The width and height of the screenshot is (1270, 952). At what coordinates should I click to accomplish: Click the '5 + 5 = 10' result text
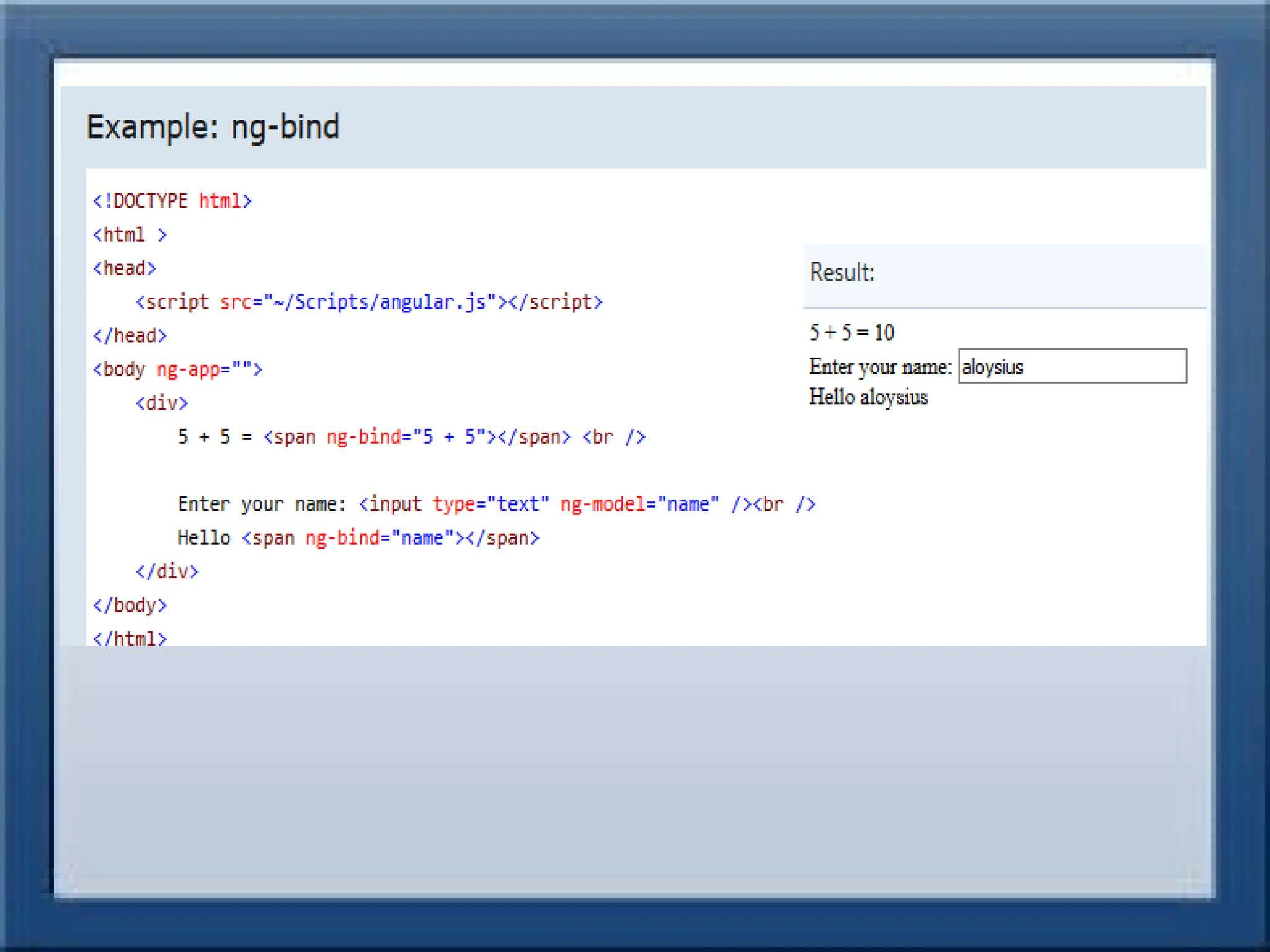click(x=851, y=333)
